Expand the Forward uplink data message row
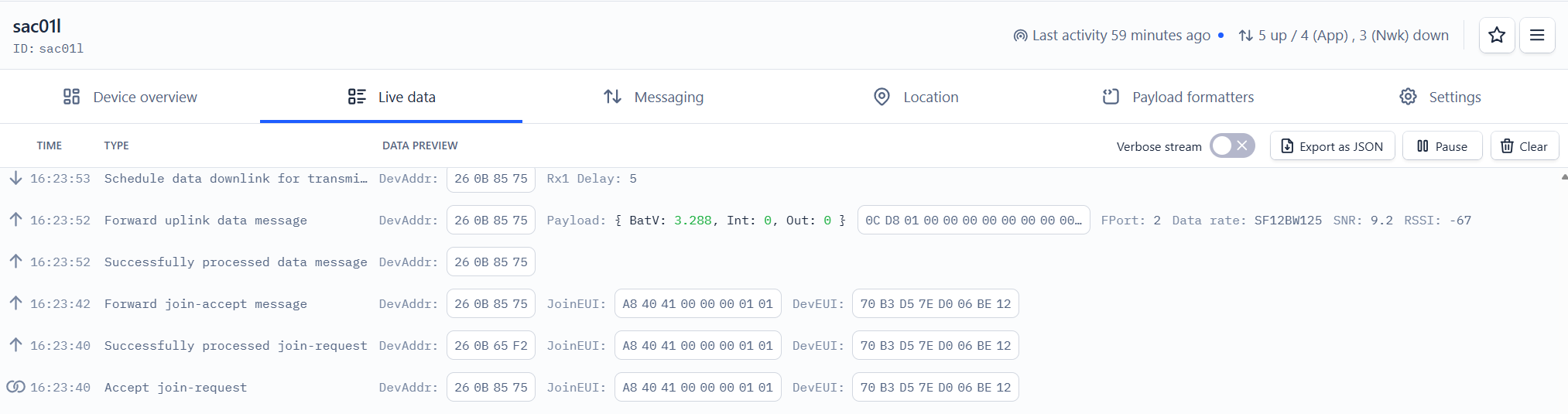This screenshot has width=1568, height=414. pos(780,220)
